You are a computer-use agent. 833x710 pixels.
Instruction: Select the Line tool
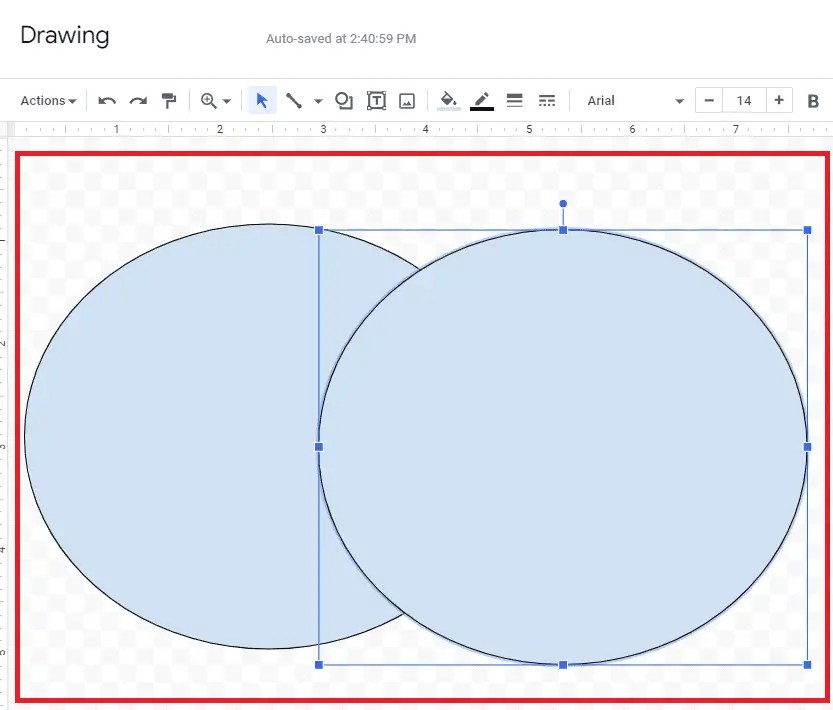click(295, 100)
